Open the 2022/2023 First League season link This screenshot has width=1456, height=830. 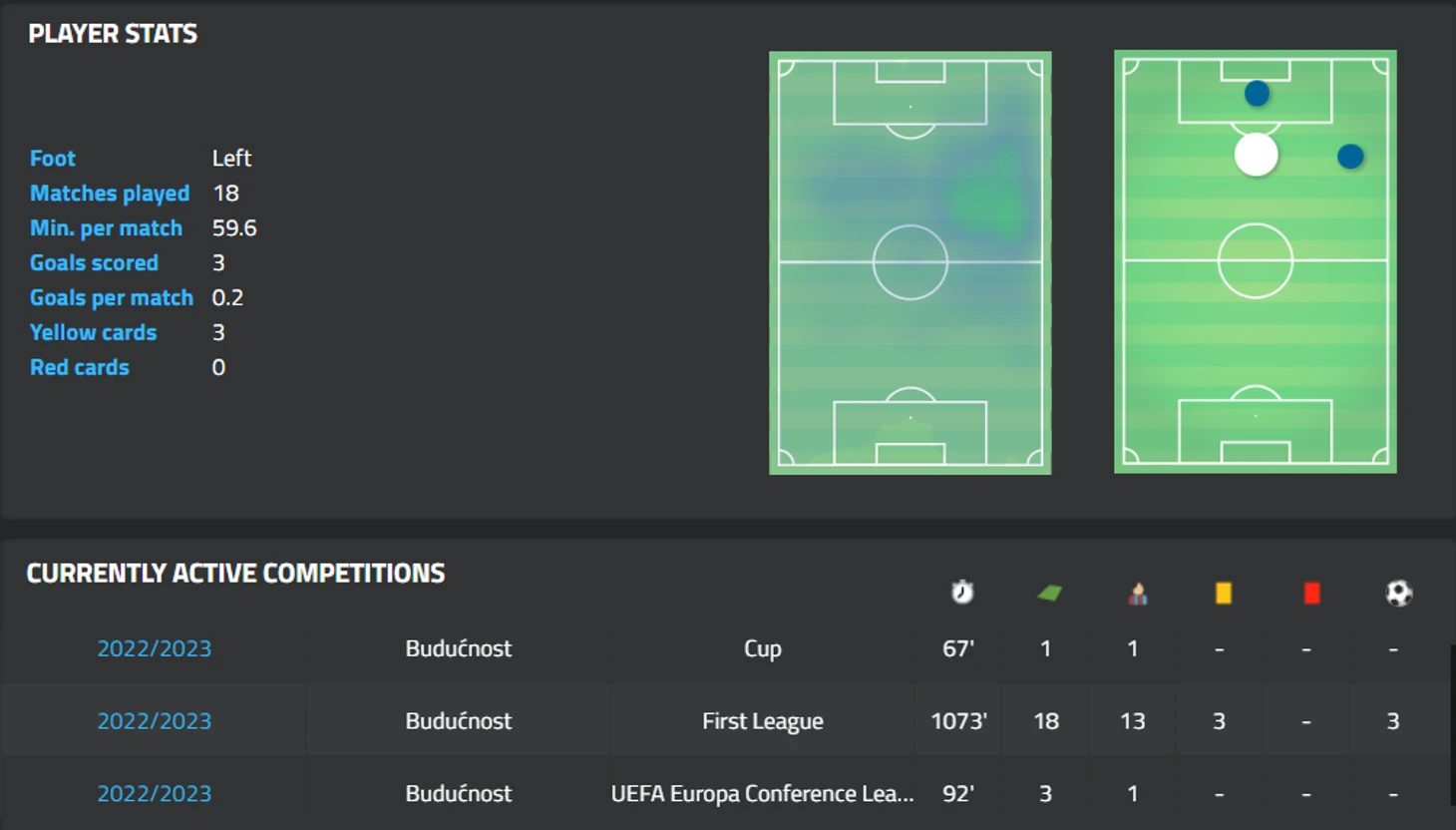[154, 721]
